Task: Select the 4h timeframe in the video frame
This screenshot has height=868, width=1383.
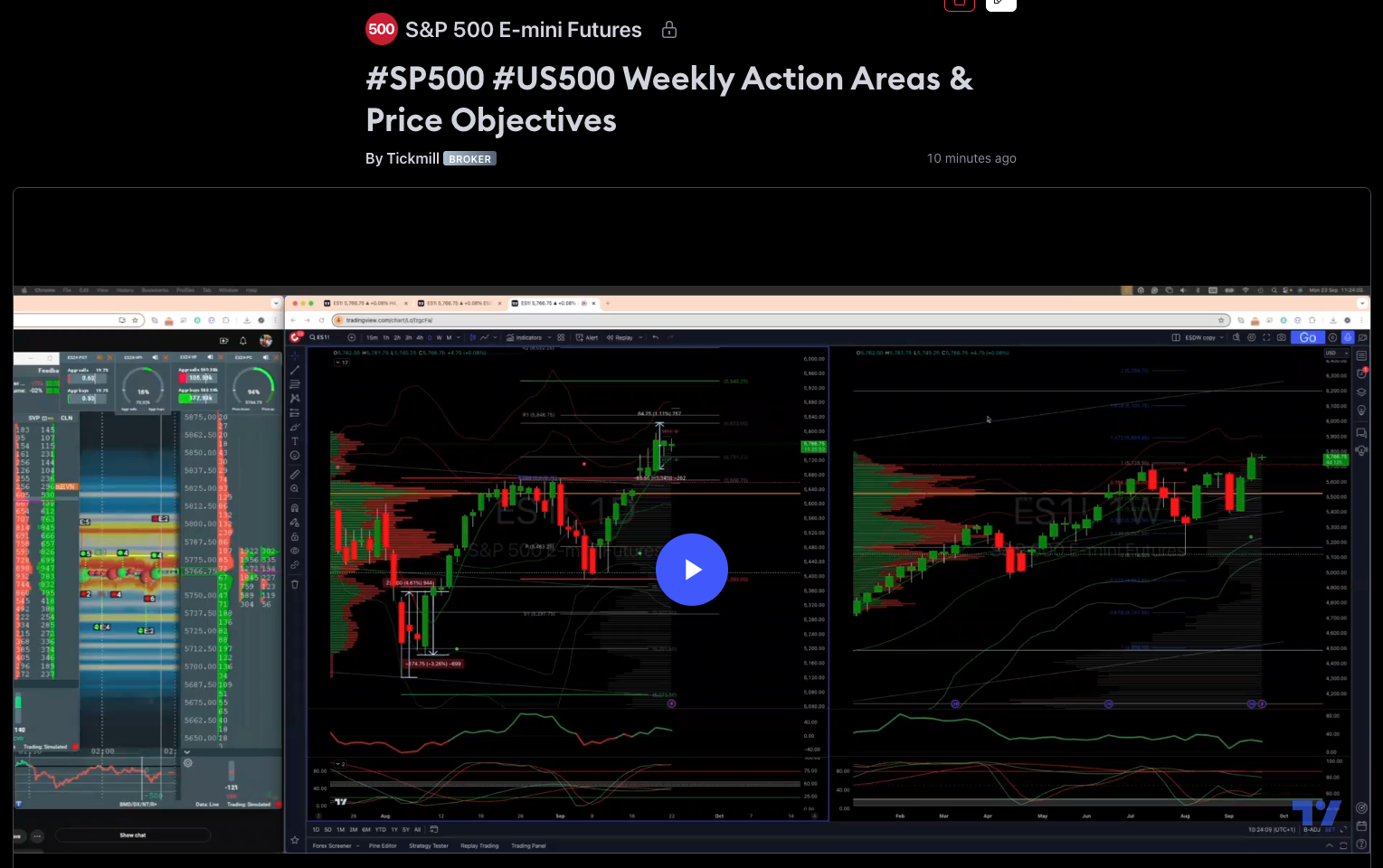Action: coord(420,337)
